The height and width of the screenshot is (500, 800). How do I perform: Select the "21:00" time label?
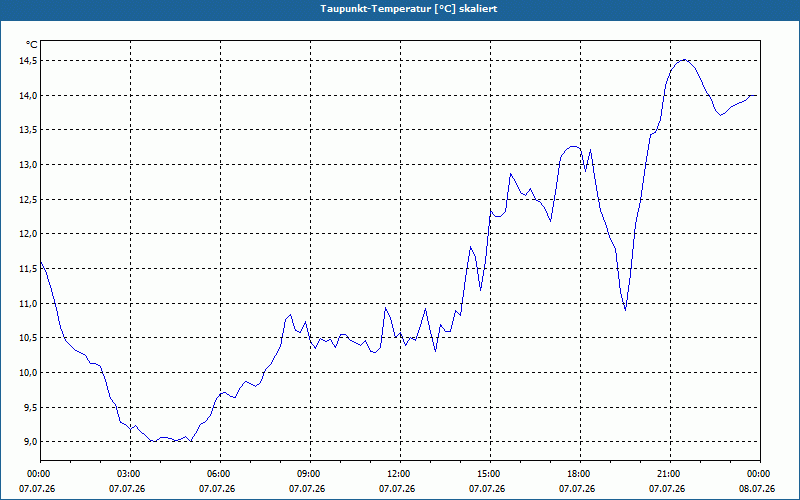coord(667,474)
